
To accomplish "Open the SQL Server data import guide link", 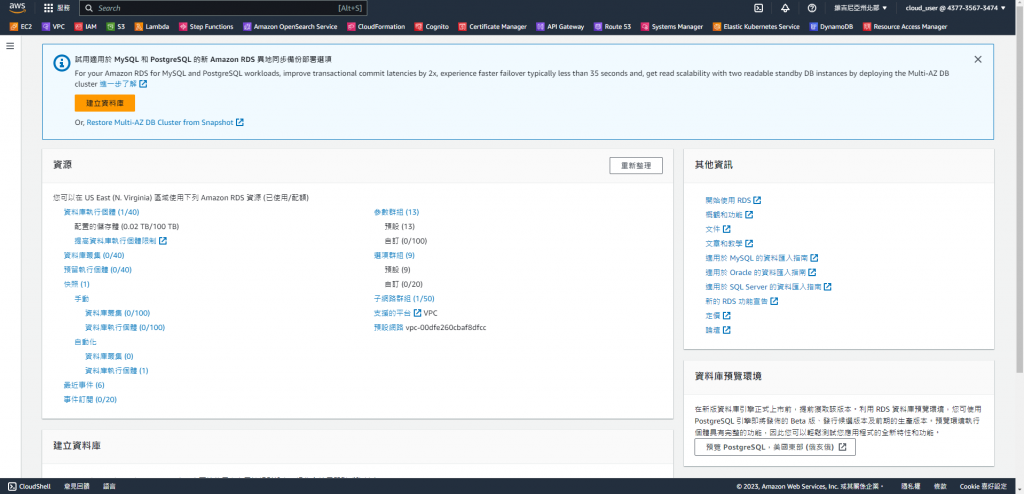I will click(x=768, y=286).
